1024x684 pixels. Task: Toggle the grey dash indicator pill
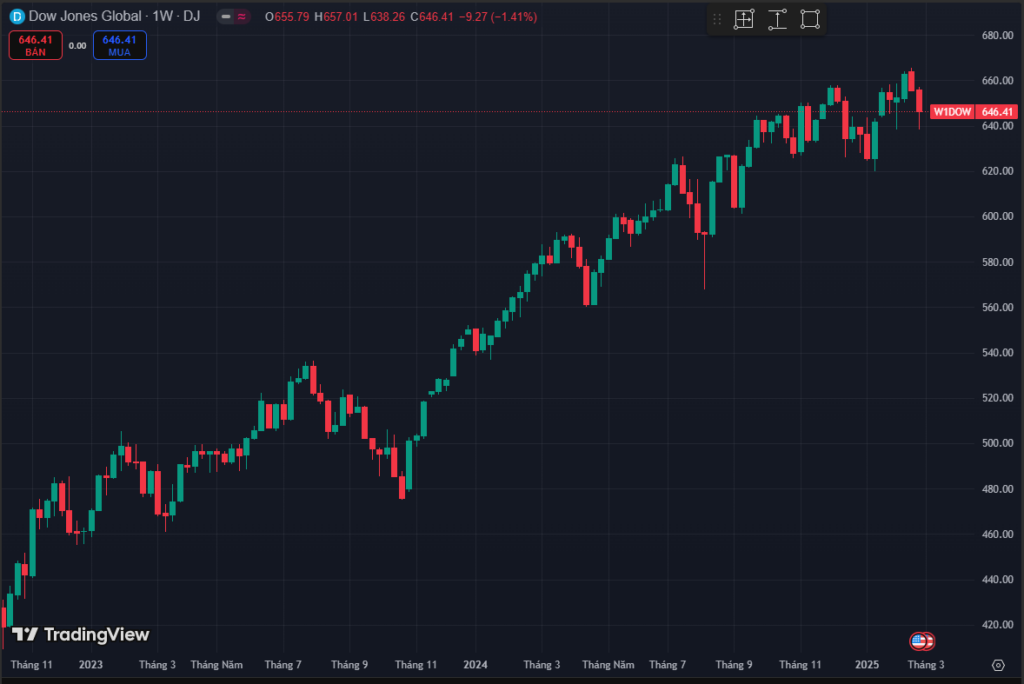pyautogui.click(x=226, y=16)
